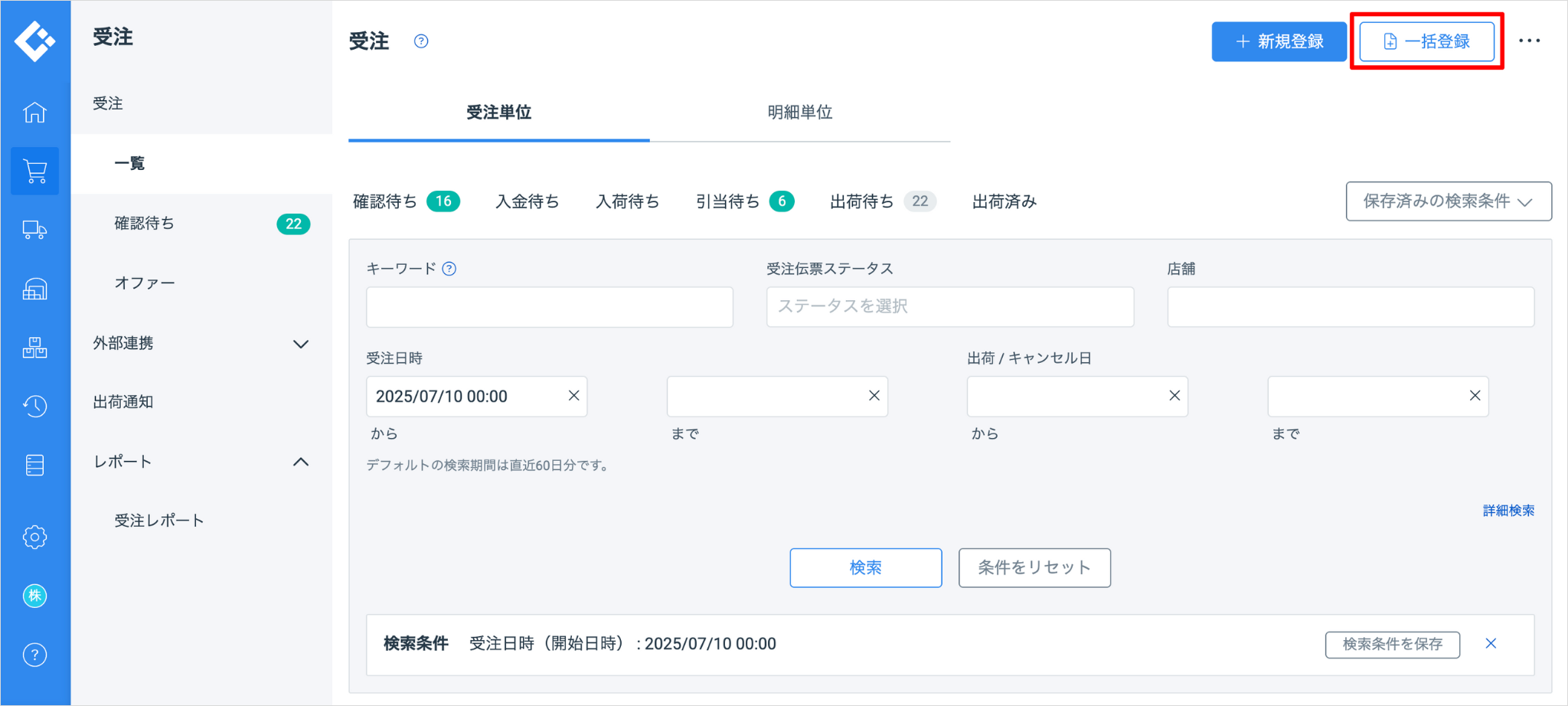This screenshot has height=706, width=1568.
Task: Select the shopping cart orders icon
Action: click(x=34, y=171)
